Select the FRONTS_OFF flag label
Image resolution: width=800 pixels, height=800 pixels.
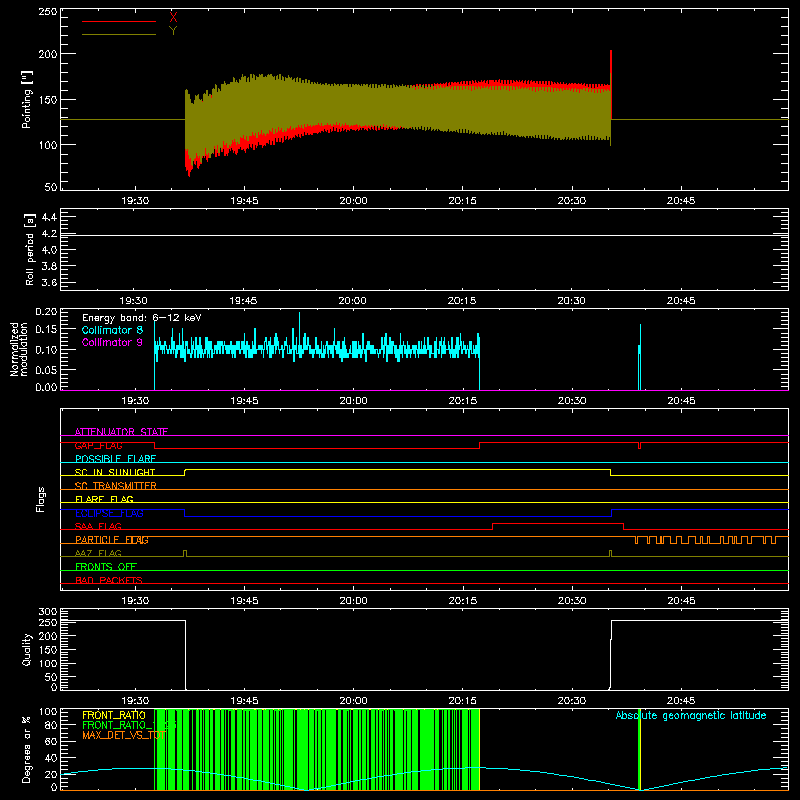106,567
